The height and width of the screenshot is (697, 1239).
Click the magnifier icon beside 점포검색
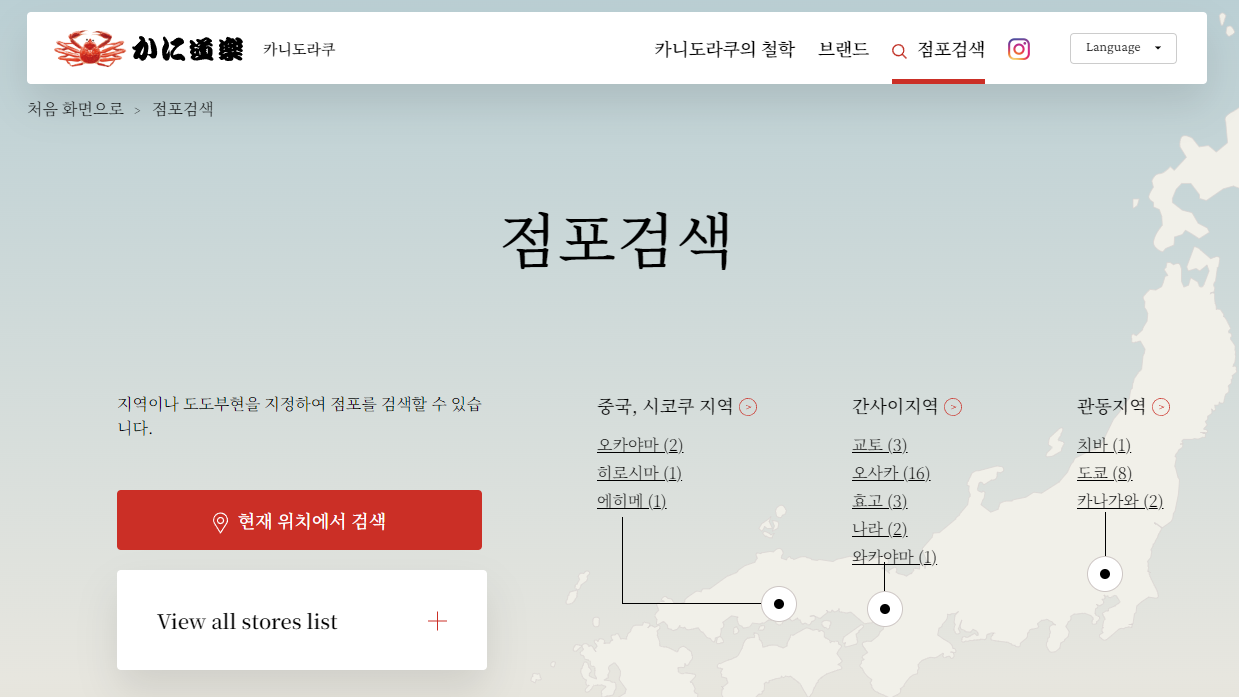click(897, 49)
